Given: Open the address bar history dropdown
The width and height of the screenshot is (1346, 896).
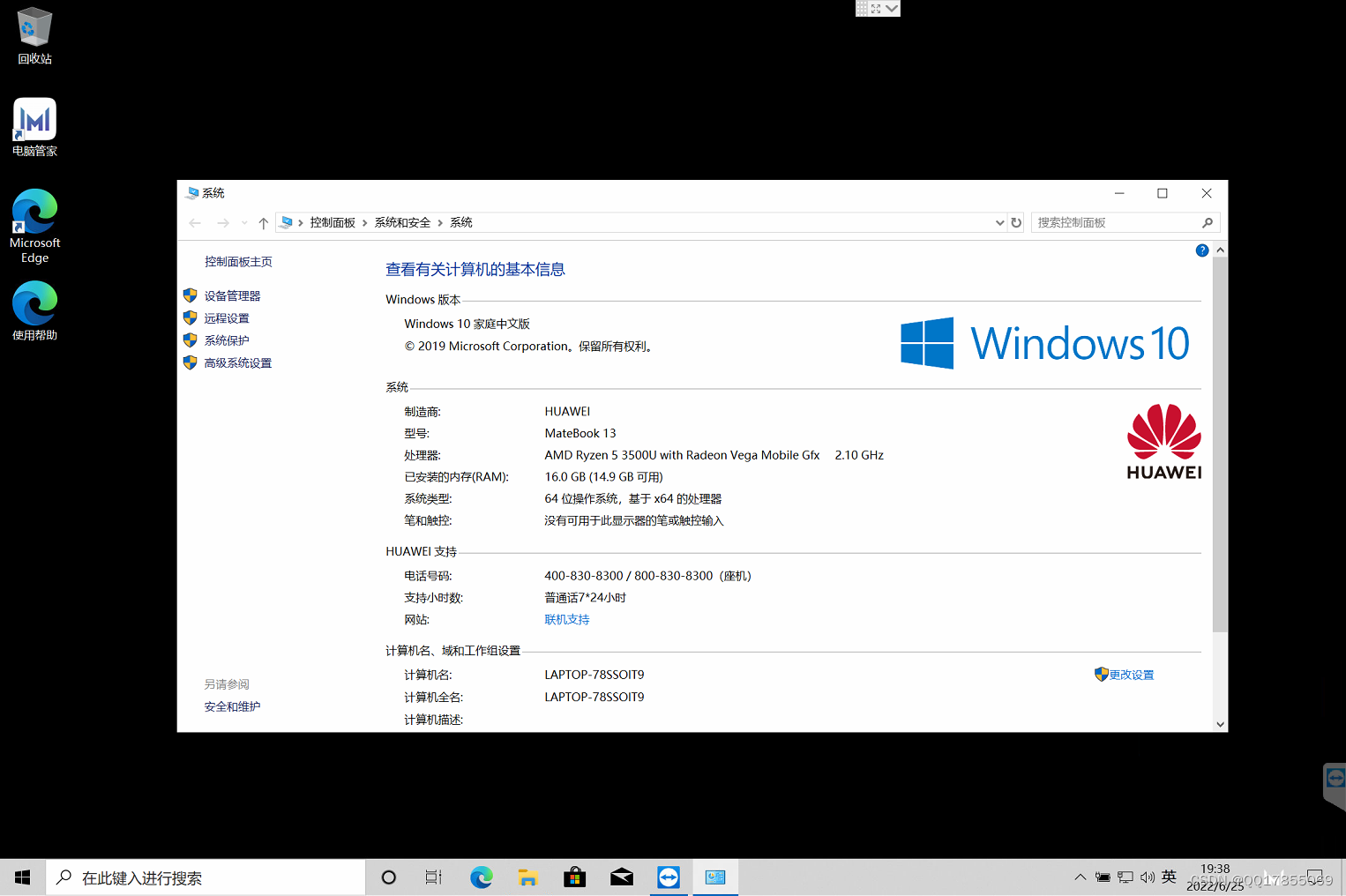Looking at the screenshot, I should pyautogui.click(x=999, y=223).
